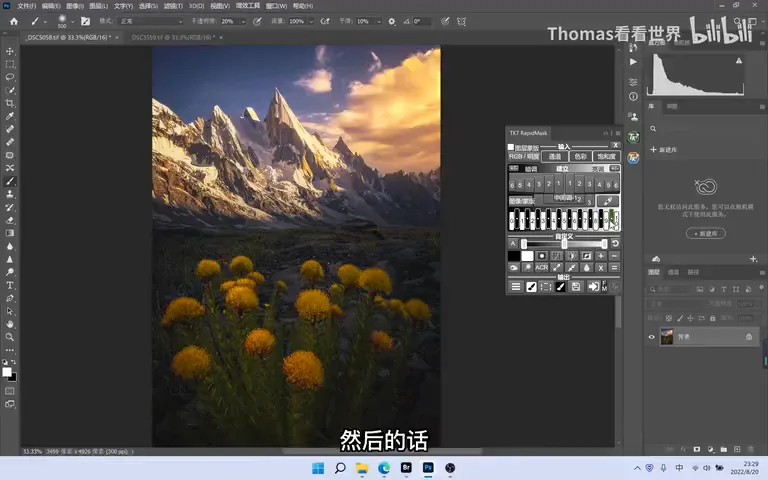The width and height of the screenshot is (768, 480).
Task: Select the Hand tool
Action: coord(10,324)
